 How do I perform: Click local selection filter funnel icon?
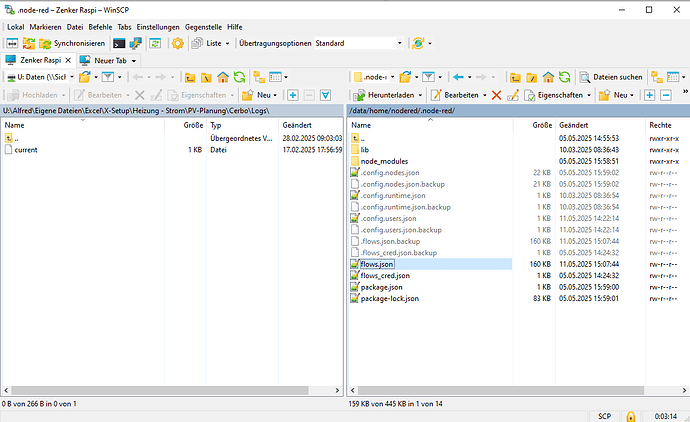[325, 95]
